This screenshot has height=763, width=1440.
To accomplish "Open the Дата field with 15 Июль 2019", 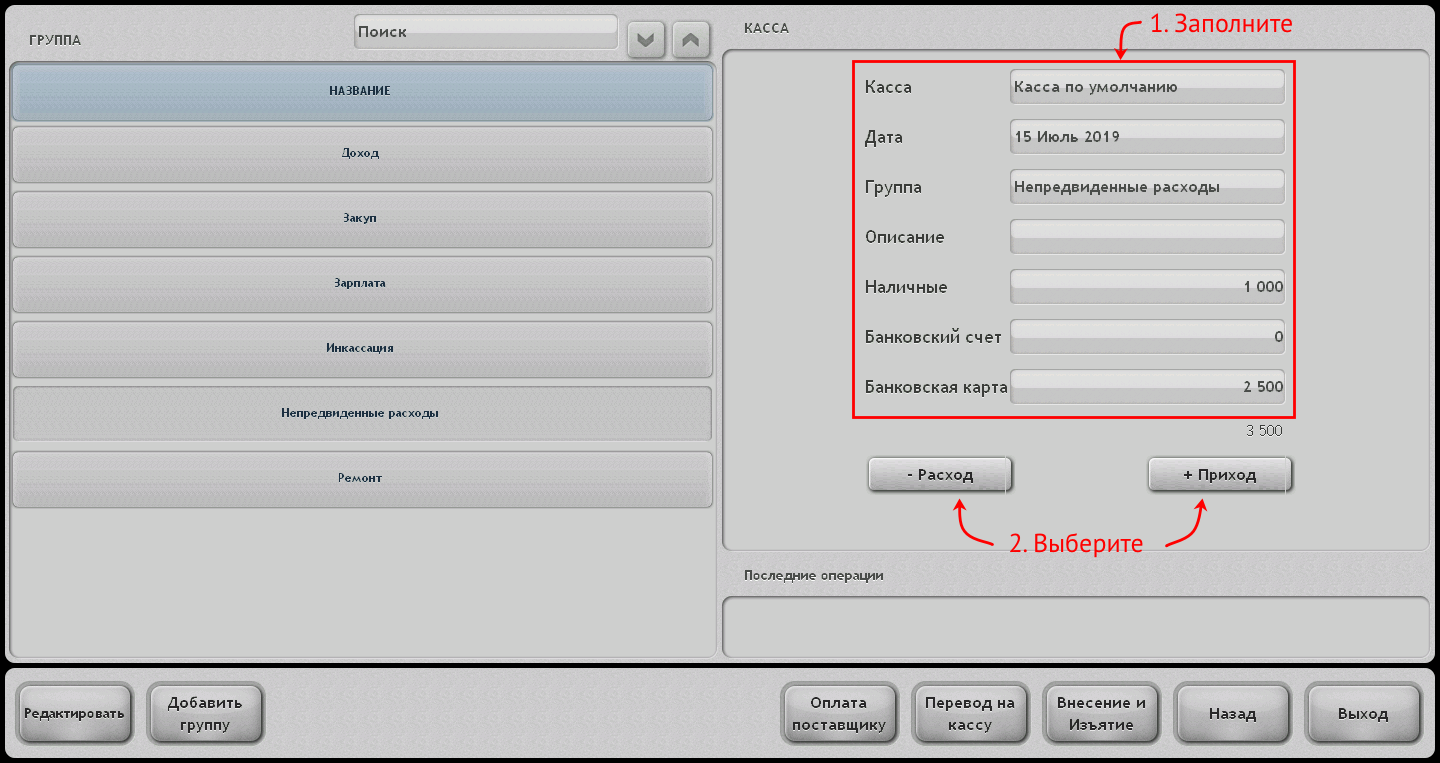I will (1147, 137).
